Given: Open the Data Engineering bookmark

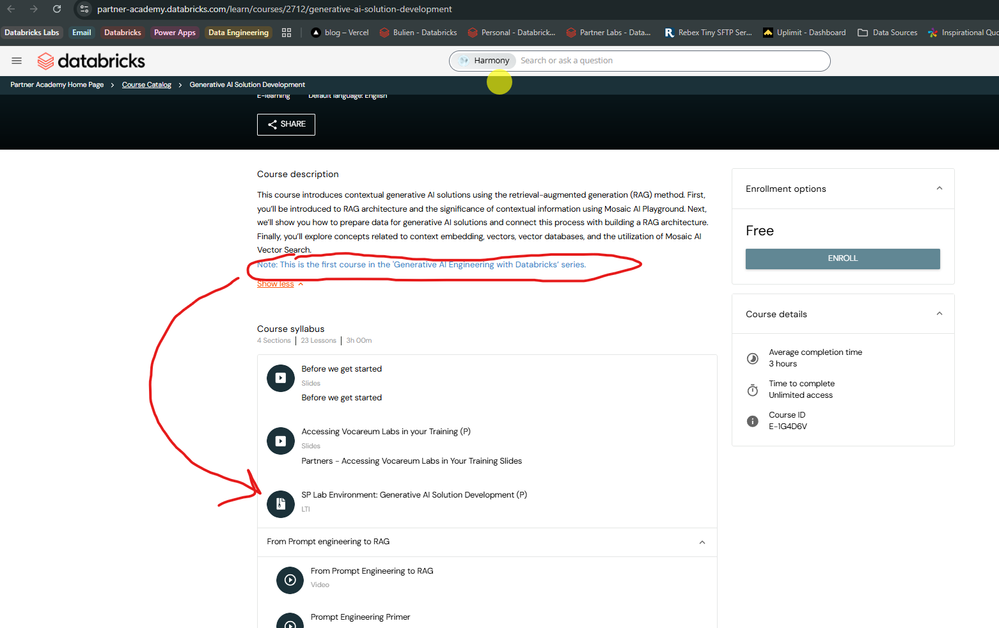Looking at the screenshot, I should click(x=238, y=32).
